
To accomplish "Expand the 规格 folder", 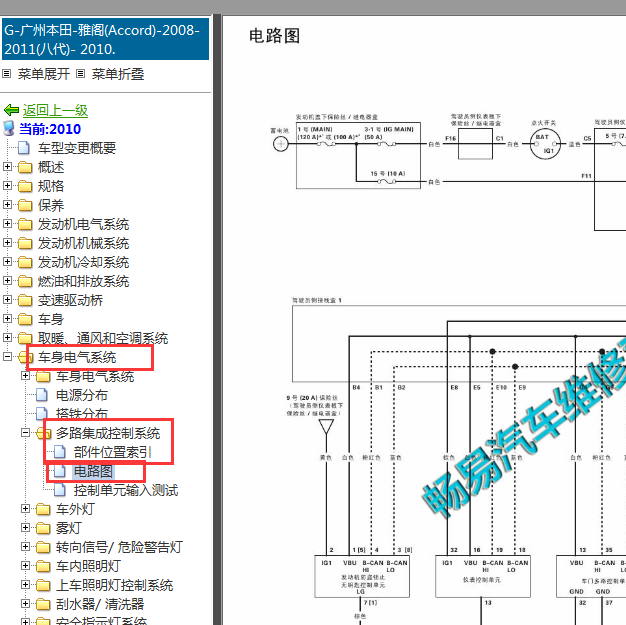I will click(7, 185).
